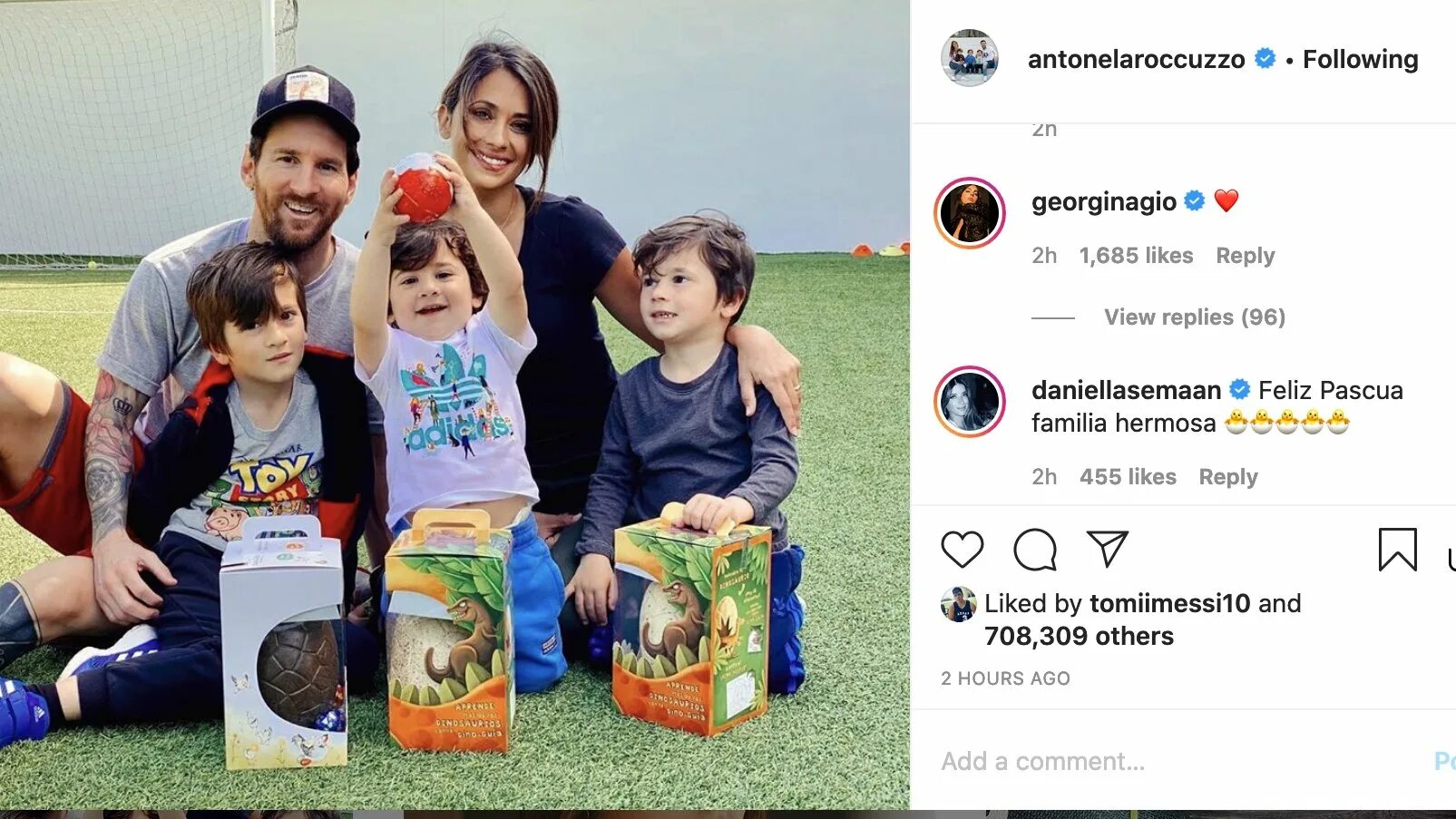Click the small tomiimessi10 liker avatar
This screenshot has width=1456, height=819.
click(x=958, y=604)
